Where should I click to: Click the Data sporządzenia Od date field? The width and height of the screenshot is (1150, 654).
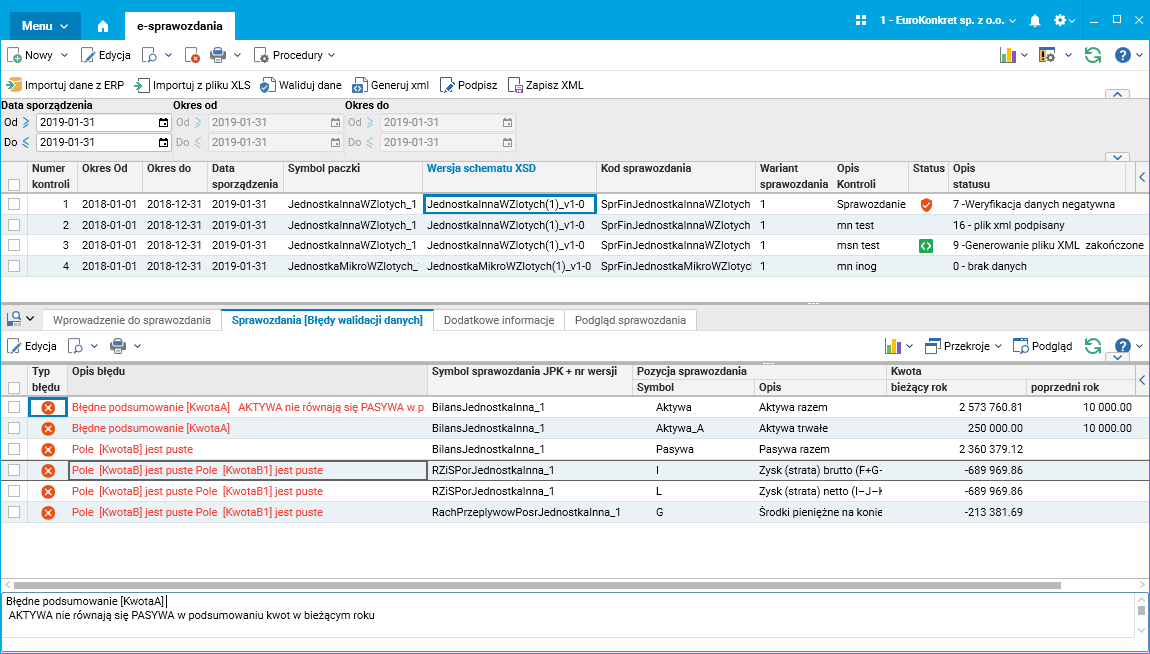(x=96, y=122)
